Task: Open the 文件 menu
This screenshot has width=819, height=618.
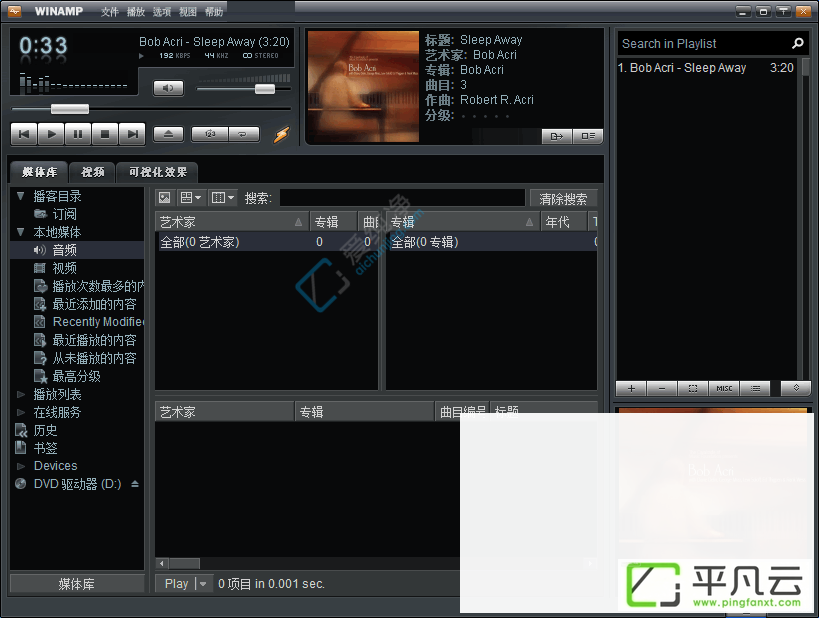Action: [109, 11]
